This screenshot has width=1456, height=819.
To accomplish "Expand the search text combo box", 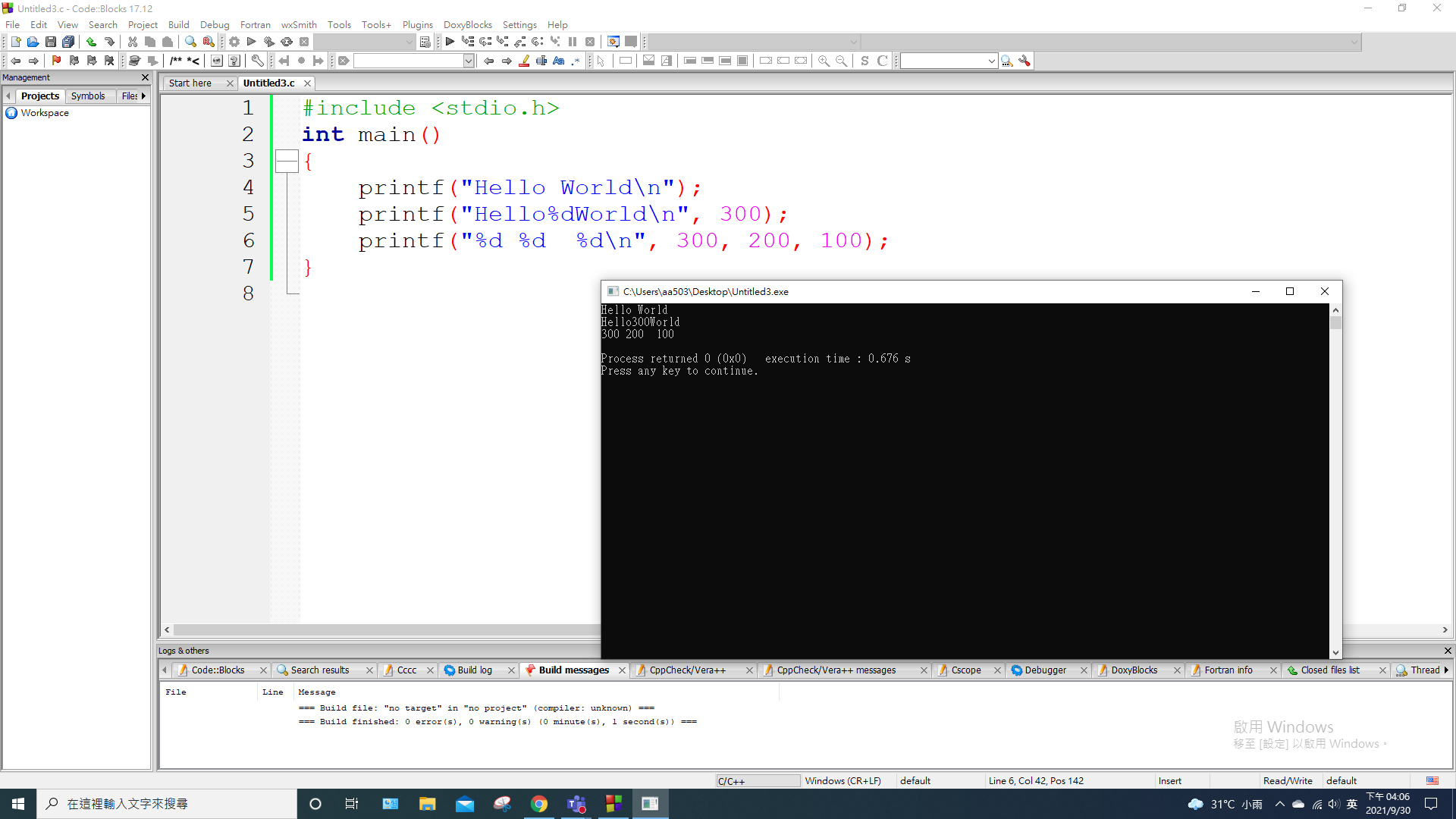I will [x=469, y=61].
